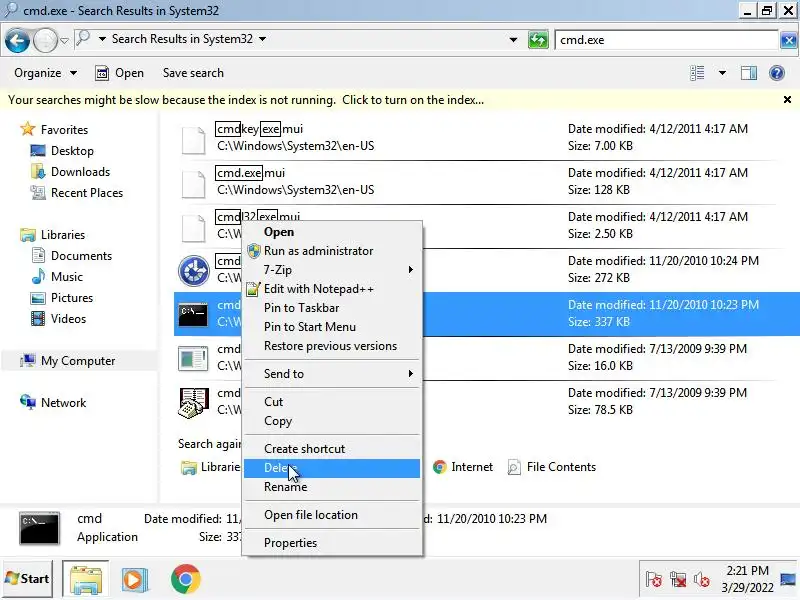Expand the view options dropdown arrow
Viewport: 800px width, 600px height.
coord(722,73)
